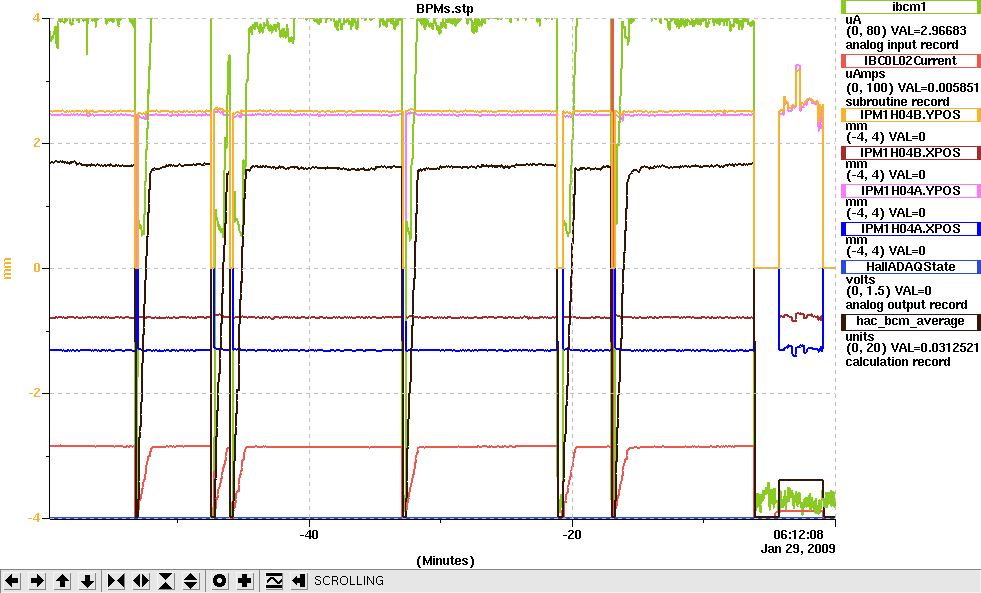
Task: Click the plus sign toolbar icon
Action: coord(245,581)
